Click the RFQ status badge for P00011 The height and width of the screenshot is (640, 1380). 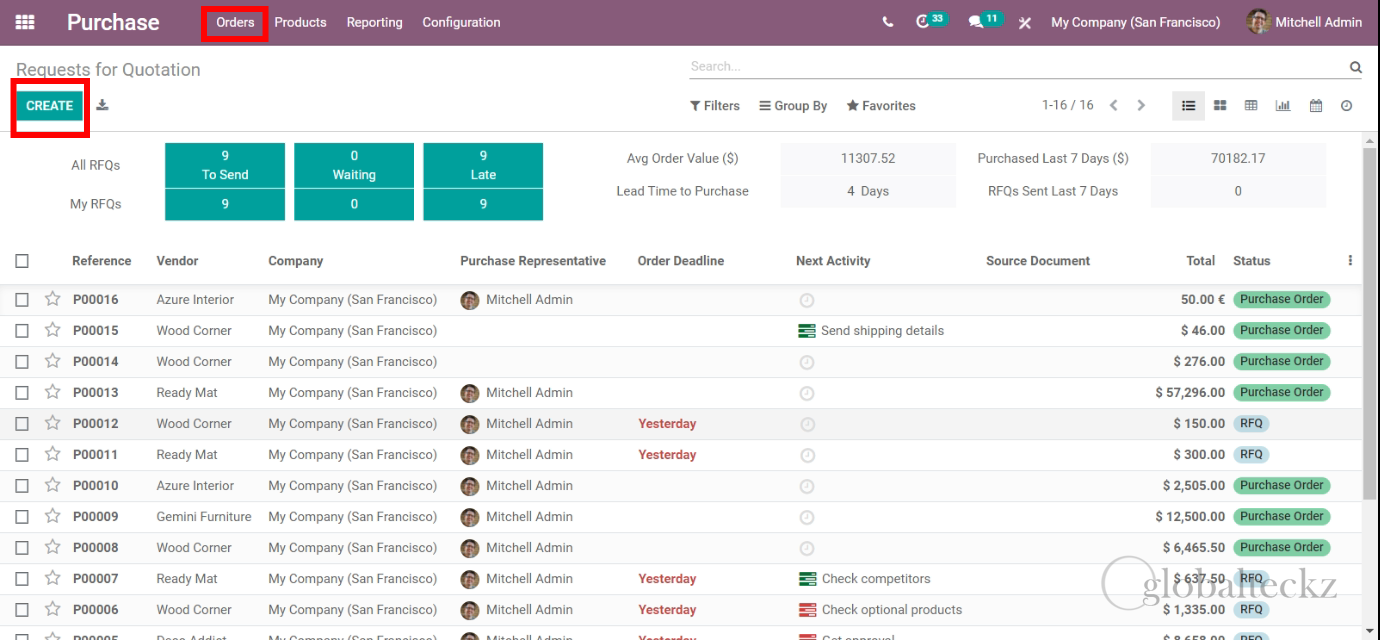click(x=1252, y=454)
